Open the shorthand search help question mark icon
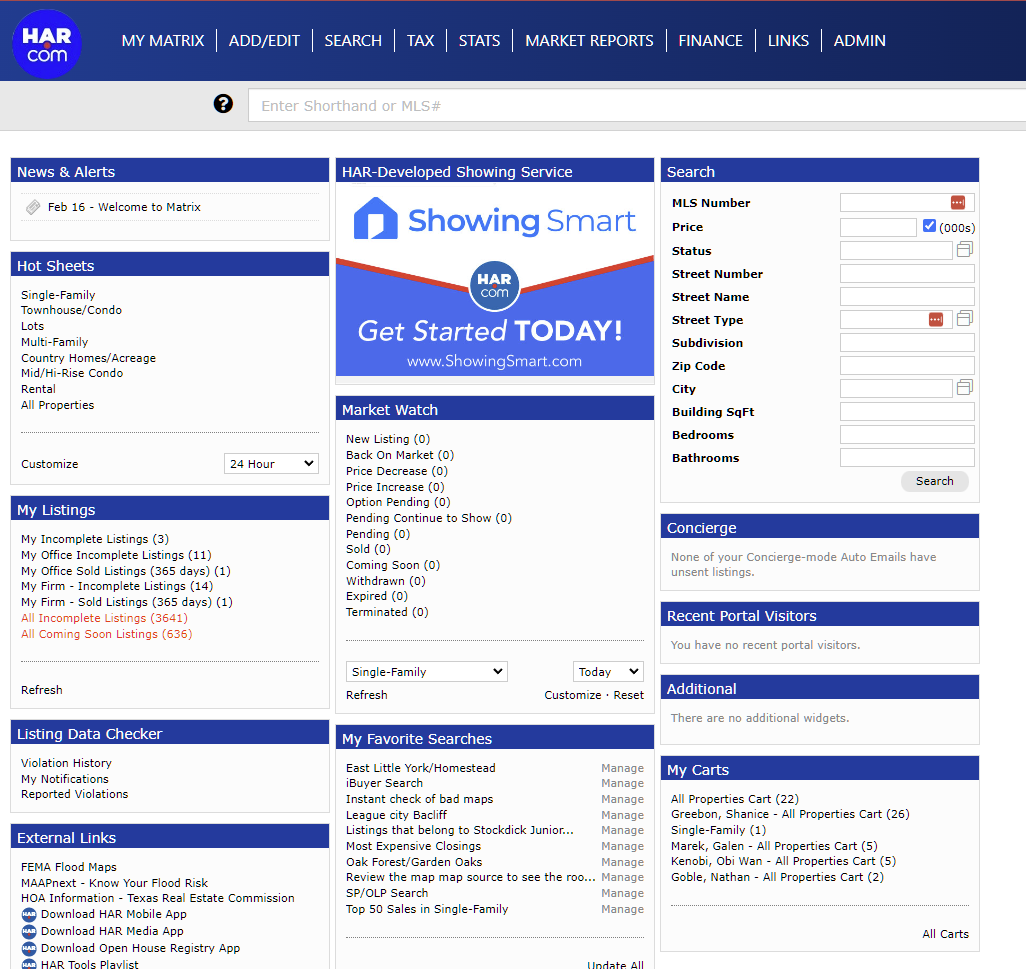 tap(223, 103)
